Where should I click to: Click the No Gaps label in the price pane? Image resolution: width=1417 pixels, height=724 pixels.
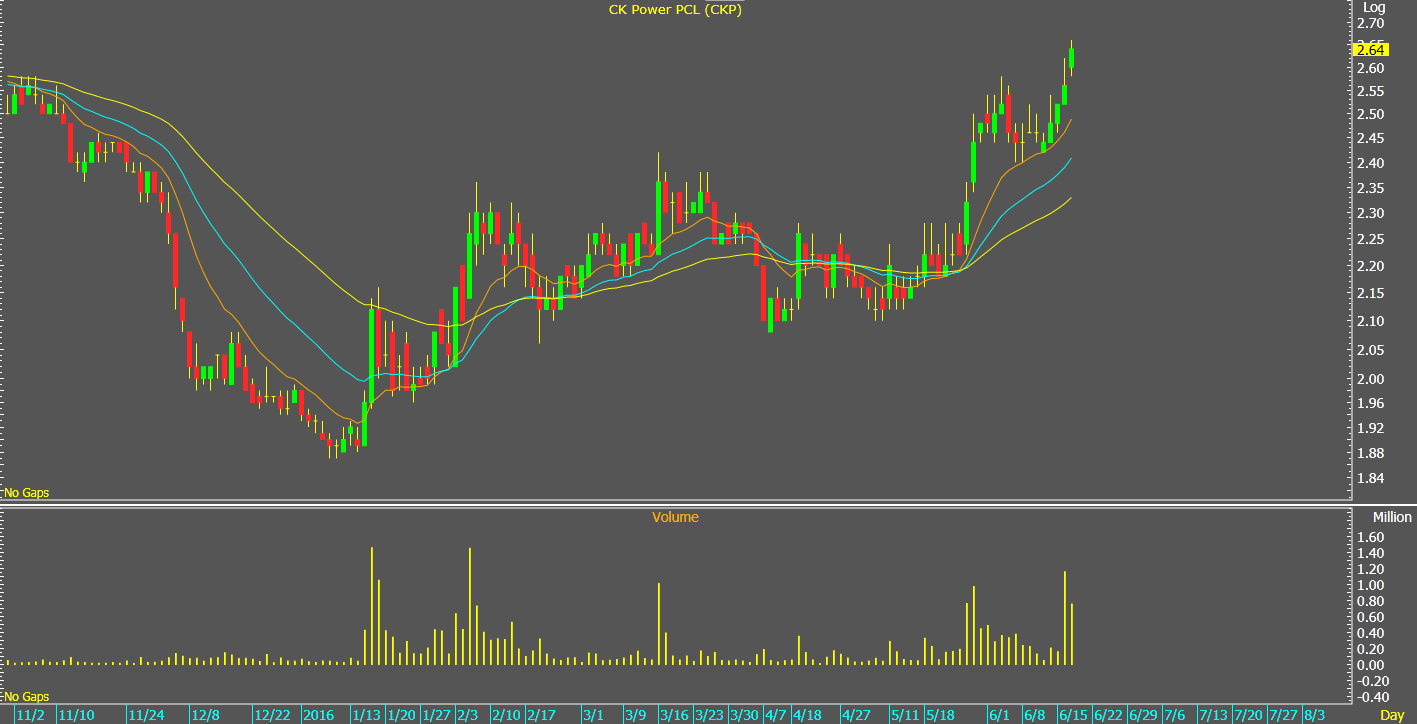[x=26, y=493]
